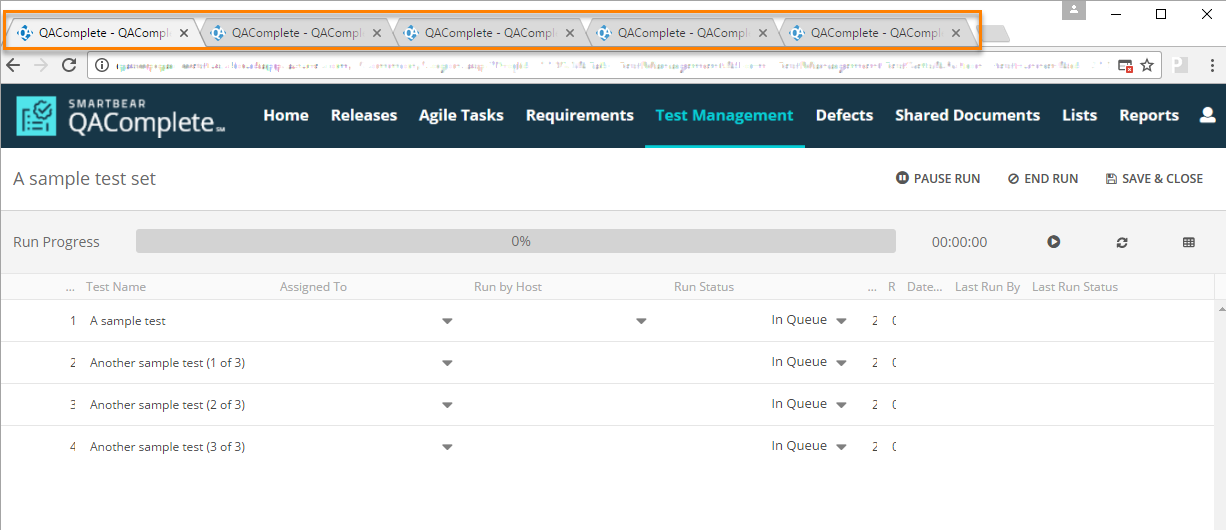Image resolution: width=1226 pixels, height=530 pixels.
Task: View site information icon in address bar
Action: (x=103, y=66)
